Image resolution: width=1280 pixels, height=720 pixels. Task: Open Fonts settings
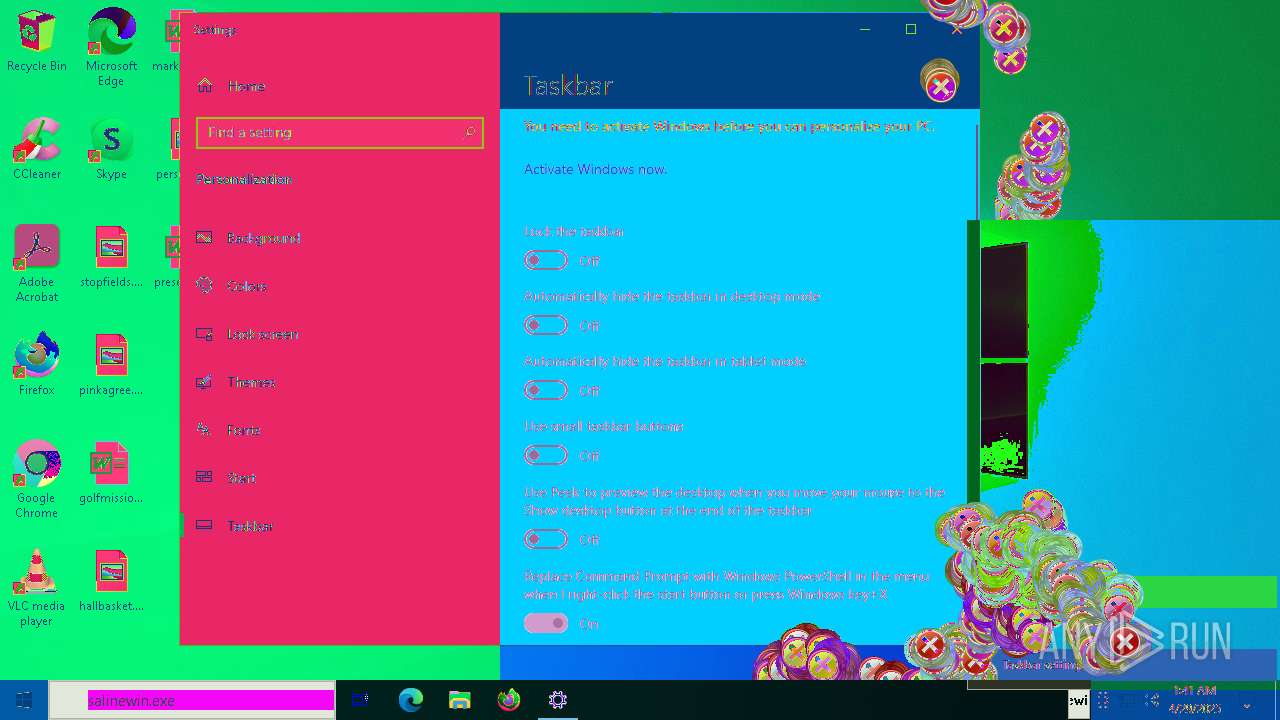point(340,430)
